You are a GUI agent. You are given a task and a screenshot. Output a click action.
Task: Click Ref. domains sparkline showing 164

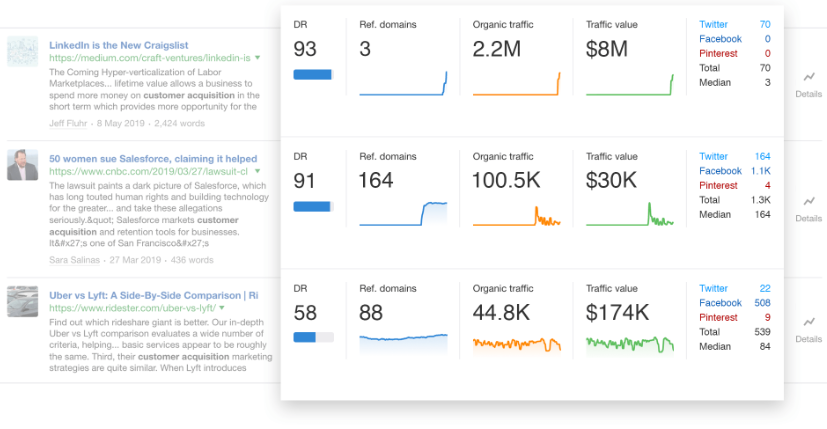(403, 214)
